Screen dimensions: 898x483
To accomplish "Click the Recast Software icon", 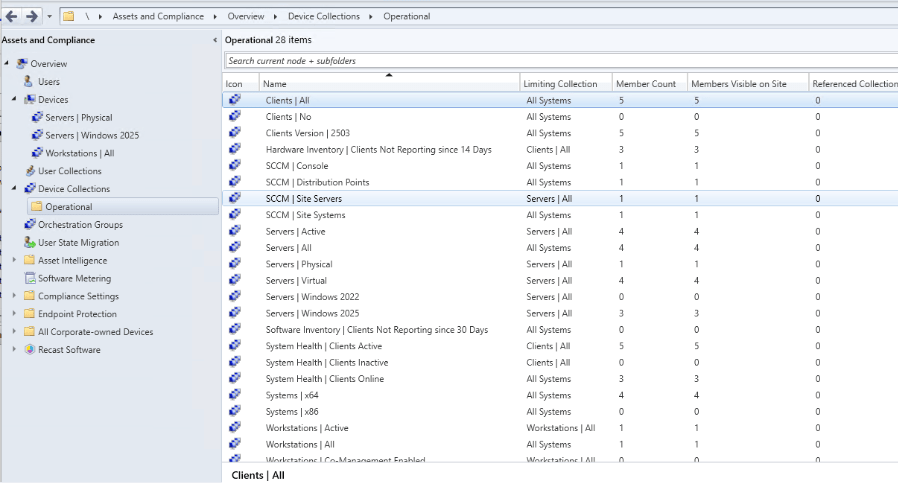I will (x=29, y=350).
